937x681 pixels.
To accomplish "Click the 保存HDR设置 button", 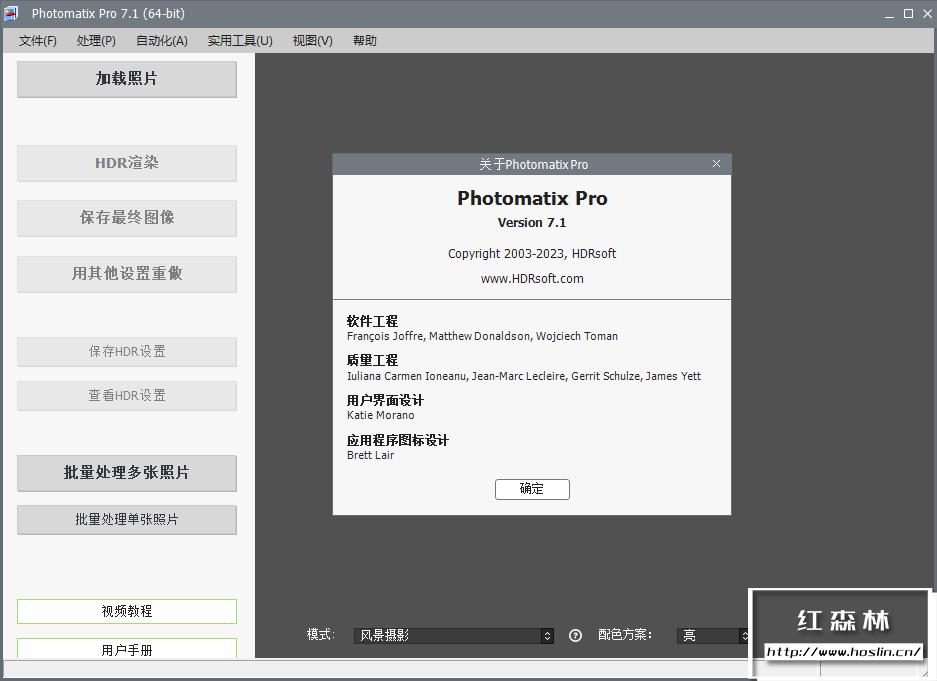I will [x=127, y=352].
